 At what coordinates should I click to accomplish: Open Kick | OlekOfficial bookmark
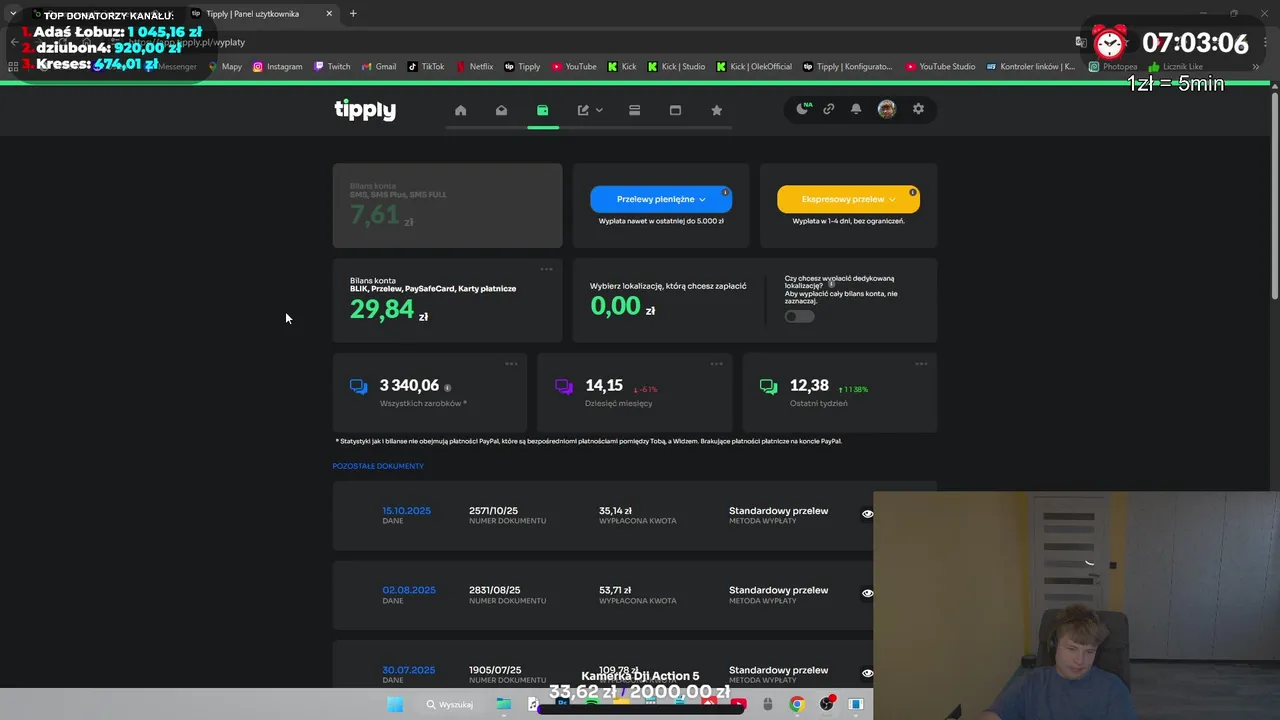pos(755,67)
